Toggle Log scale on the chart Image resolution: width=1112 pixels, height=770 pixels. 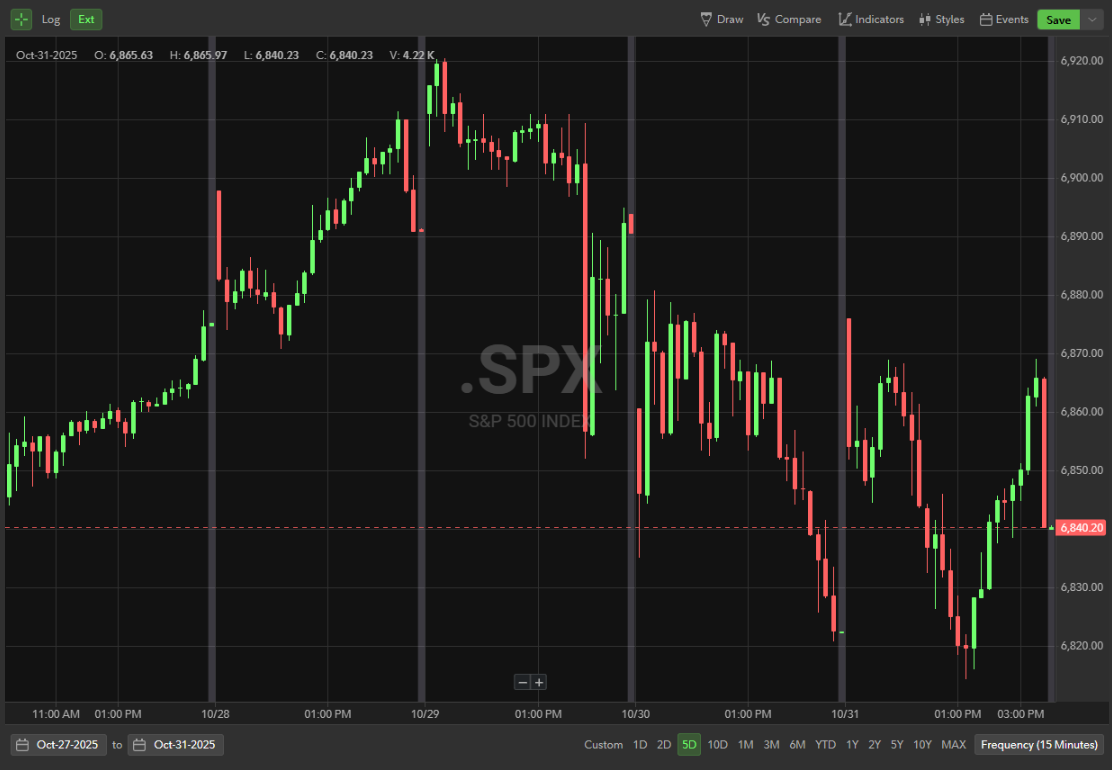pos(51,19)
